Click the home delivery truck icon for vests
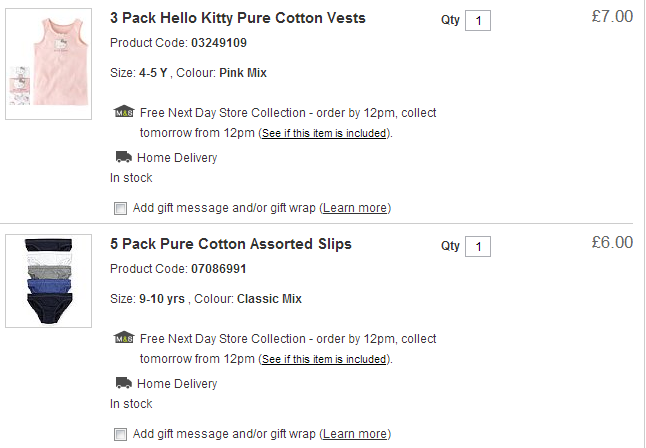Viewport: 646px width, 448px height. click(x=124, y=157)
